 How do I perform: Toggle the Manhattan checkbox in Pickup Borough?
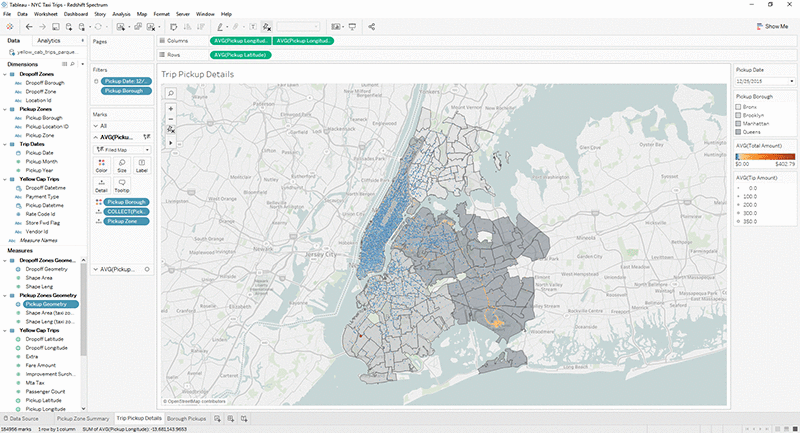738,123
